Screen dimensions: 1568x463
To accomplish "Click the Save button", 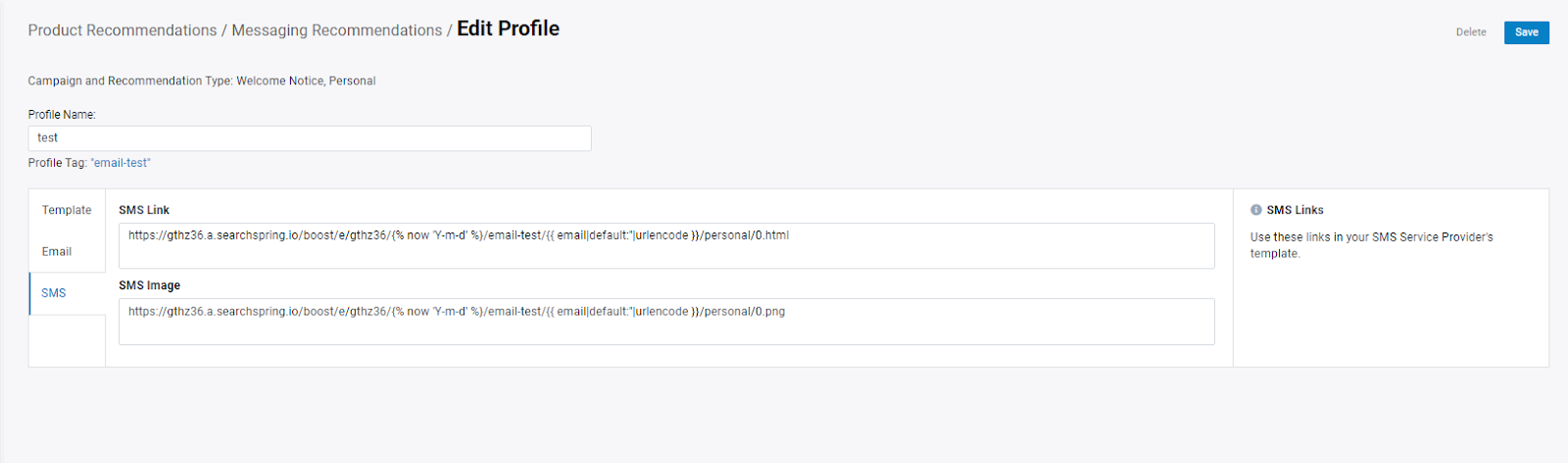I will pyautogui.click(x=1526, y=32).
